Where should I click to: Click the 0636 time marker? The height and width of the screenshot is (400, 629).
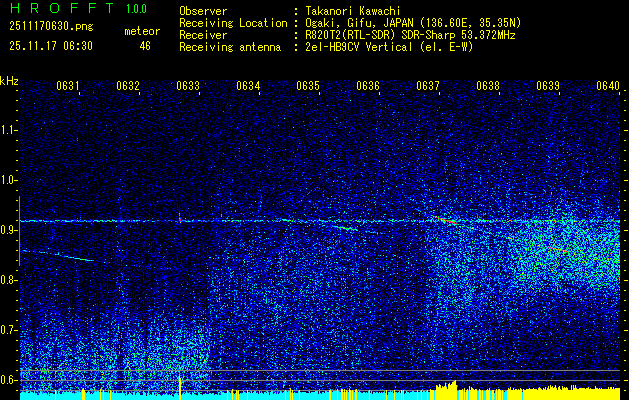(368, 86)
